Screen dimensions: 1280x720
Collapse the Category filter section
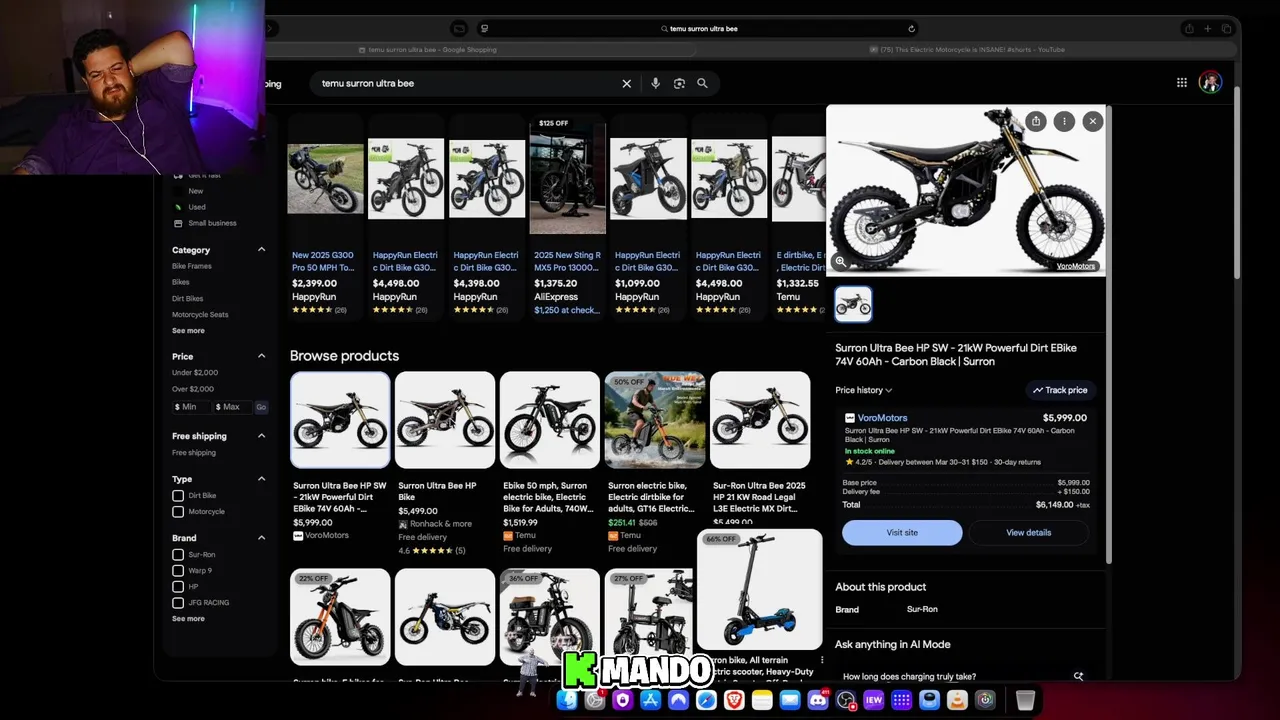[262, 250]
